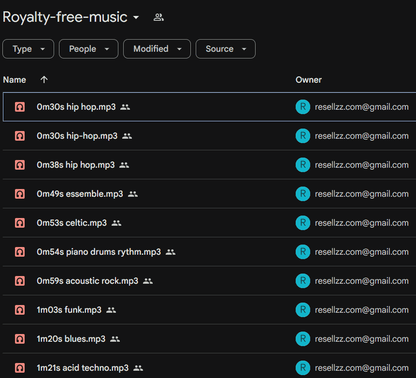Click audio file icon for 0m49s essemble.mp3
Viewport: 416px width, 378px height.
20,194
